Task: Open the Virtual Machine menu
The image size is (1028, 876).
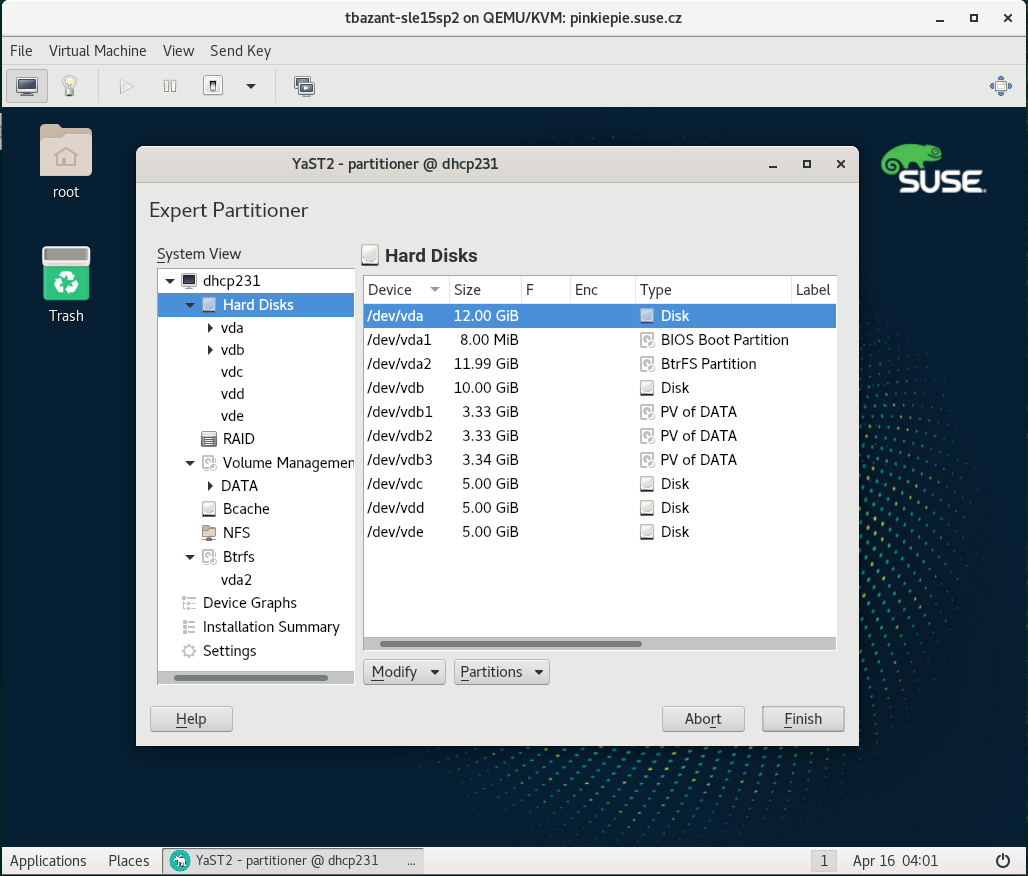Action: [x=97, y=51]
